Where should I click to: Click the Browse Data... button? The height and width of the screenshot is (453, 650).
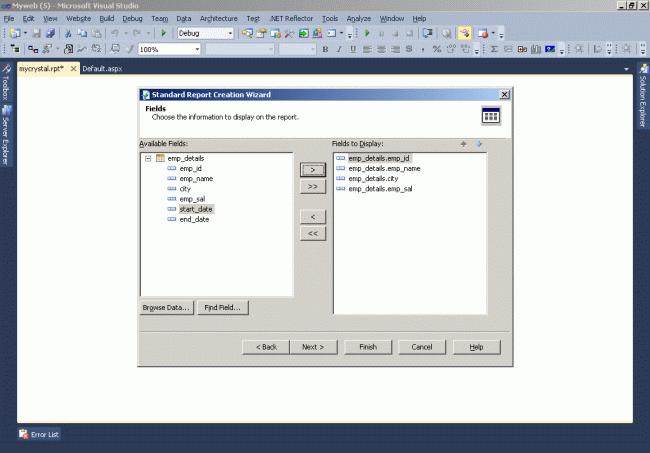tap(166, 308)
